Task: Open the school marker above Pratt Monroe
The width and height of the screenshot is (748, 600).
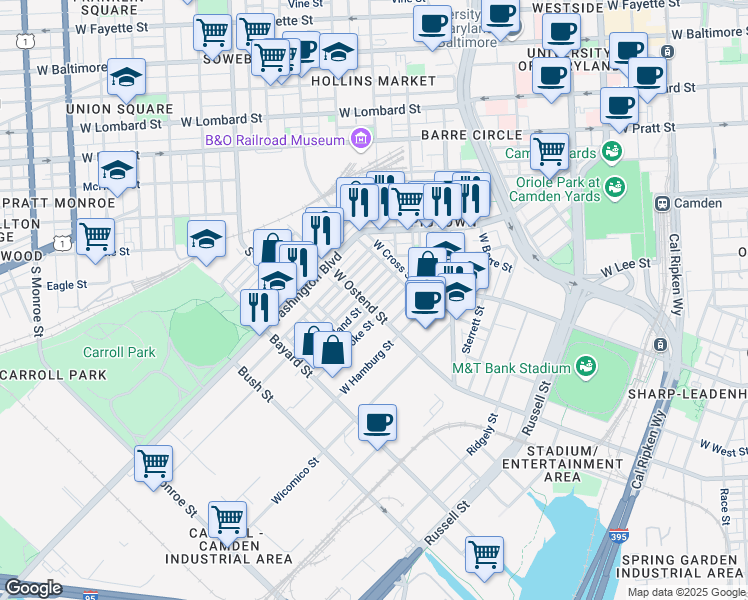Action: tap(117, 172)
